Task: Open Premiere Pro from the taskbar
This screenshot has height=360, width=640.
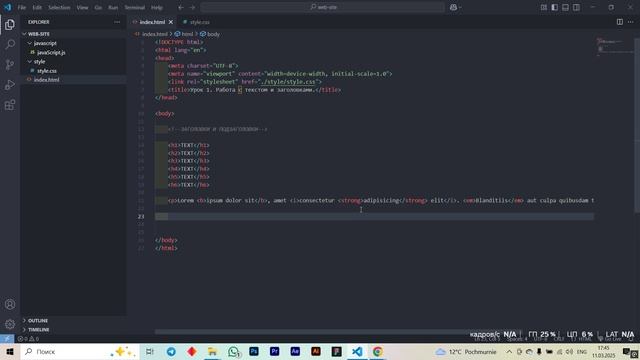Action: [274, 351]
